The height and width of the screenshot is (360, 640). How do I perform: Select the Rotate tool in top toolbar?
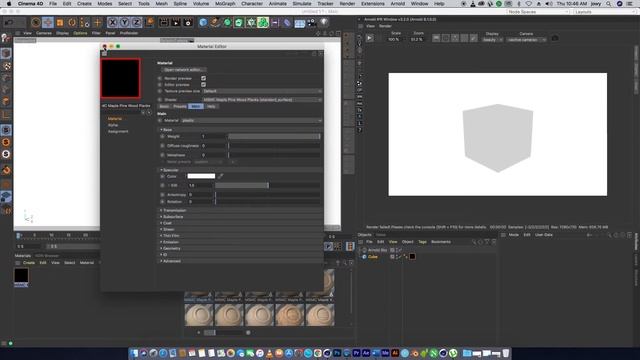[x=72, y=23]
